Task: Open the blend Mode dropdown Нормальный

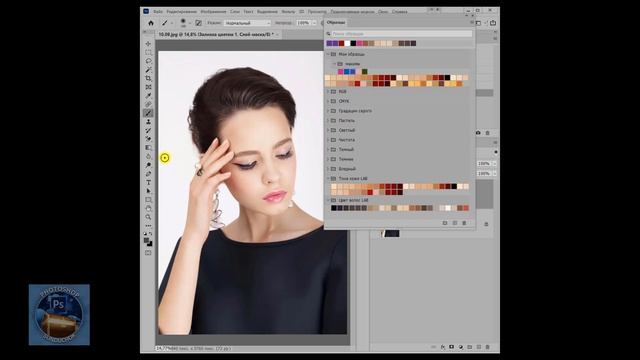Action: click(x=247, y=23)
